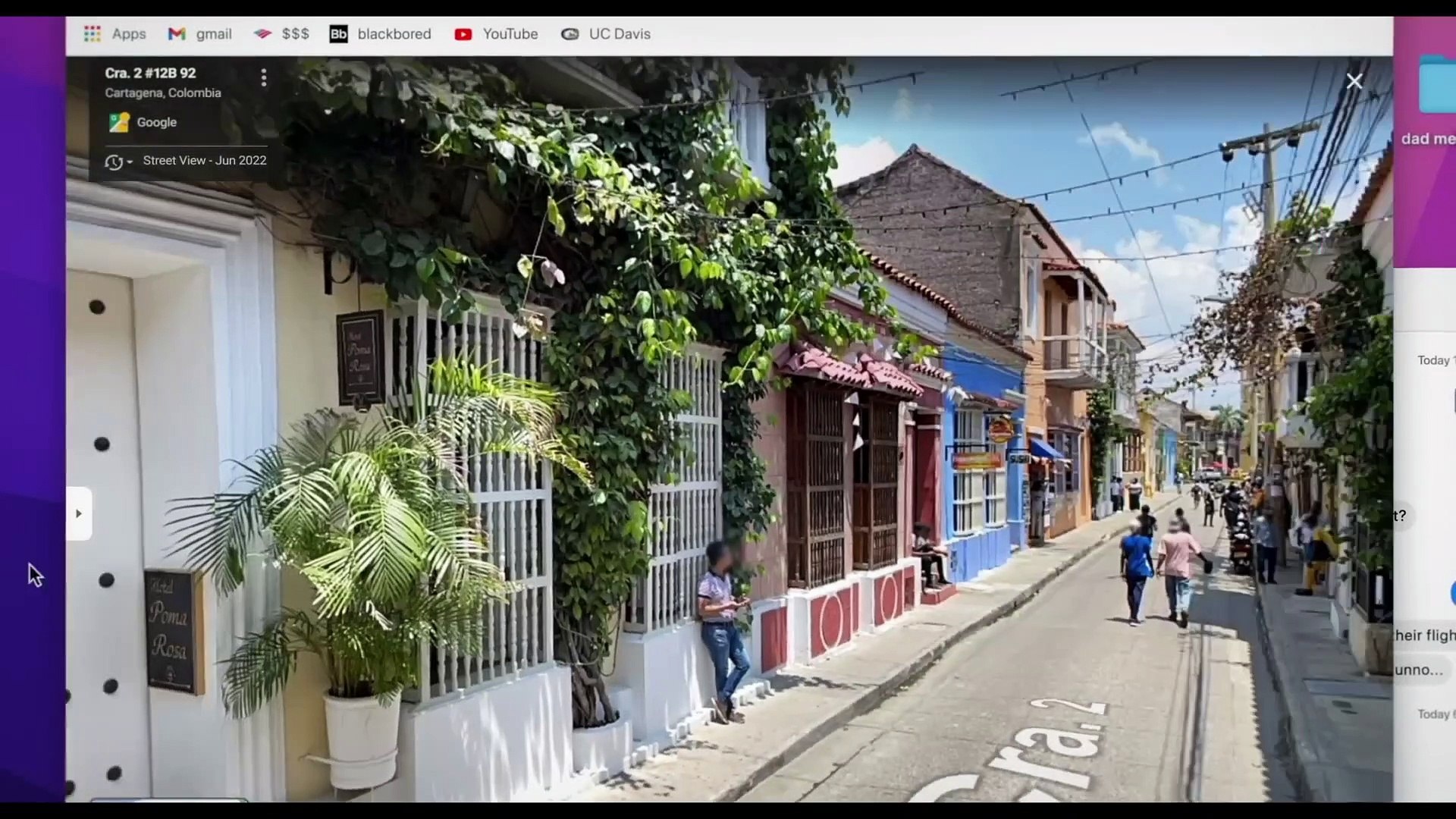This screenshot has height=819, width=1456.
Task: Open the YouTube bookmark
Action: 496,34
